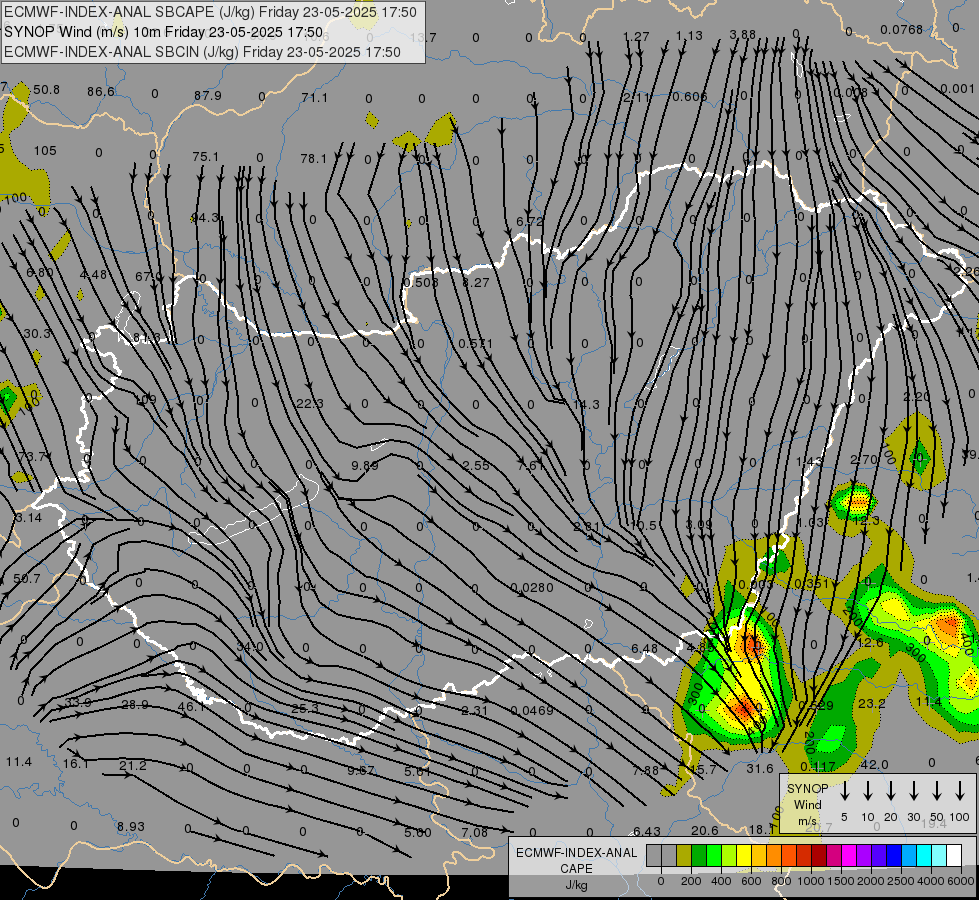
Task: Click the map value 50.7
Action: coord(27,578)
